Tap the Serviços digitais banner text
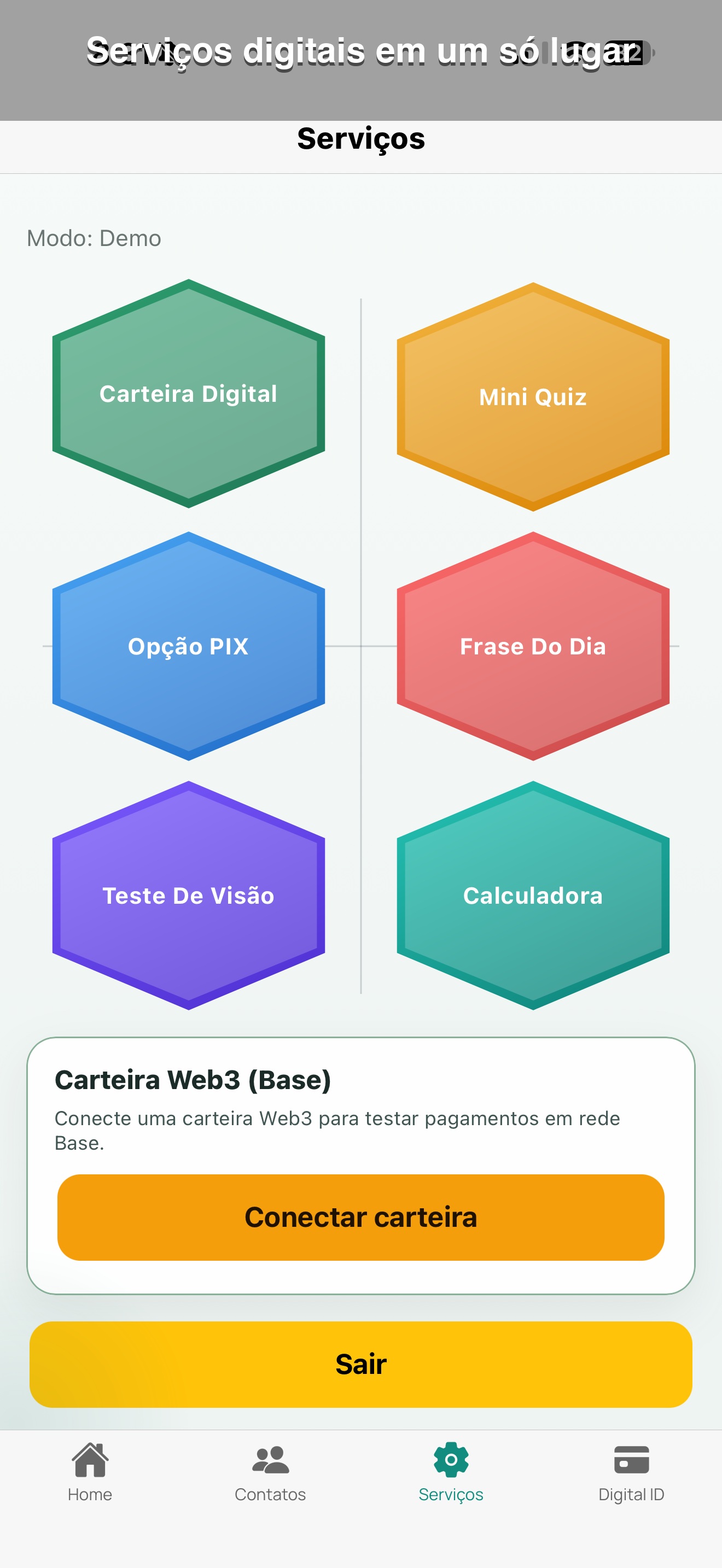The width and height of the screenshot is (722, 1568). (361, 52)
